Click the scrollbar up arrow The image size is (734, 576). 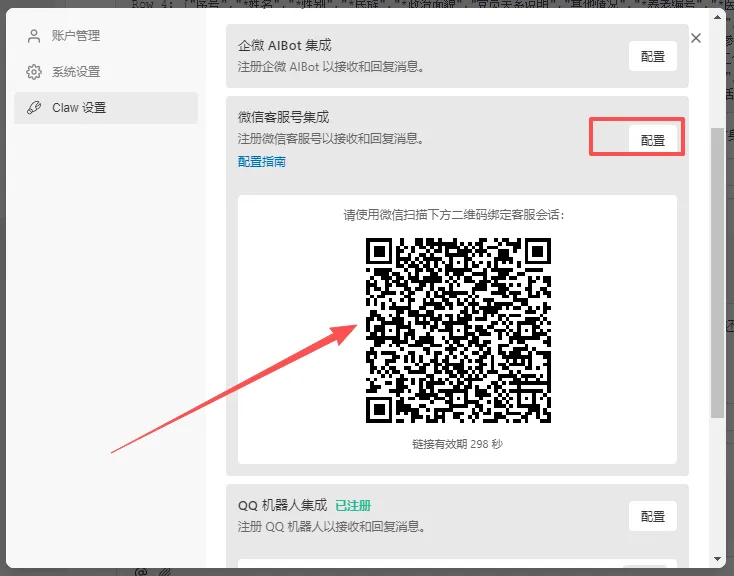(x=717, y=18)
